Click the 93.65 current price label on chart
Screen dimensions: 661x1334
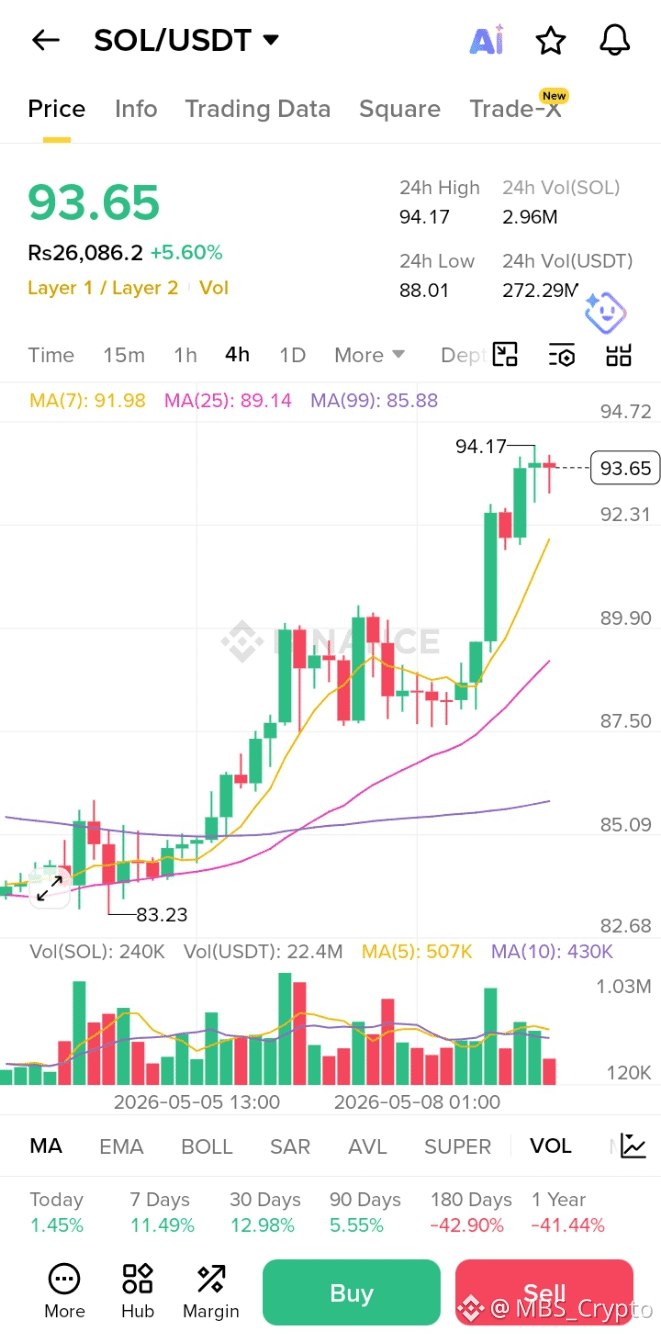[x=626, y=467]
